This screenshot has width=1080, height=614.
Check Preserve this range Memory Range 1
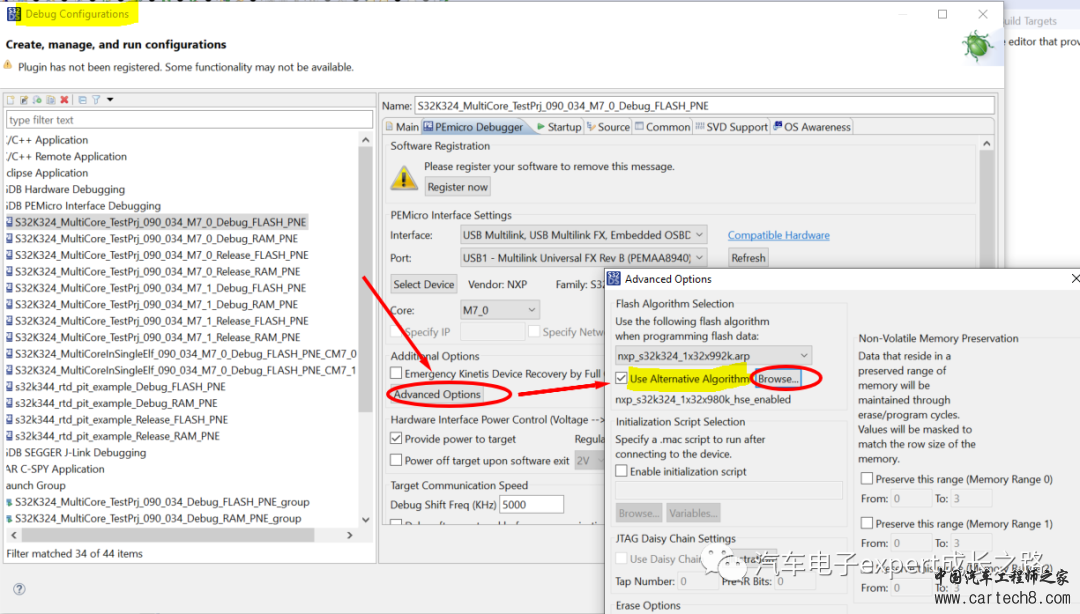coord(867,524)
